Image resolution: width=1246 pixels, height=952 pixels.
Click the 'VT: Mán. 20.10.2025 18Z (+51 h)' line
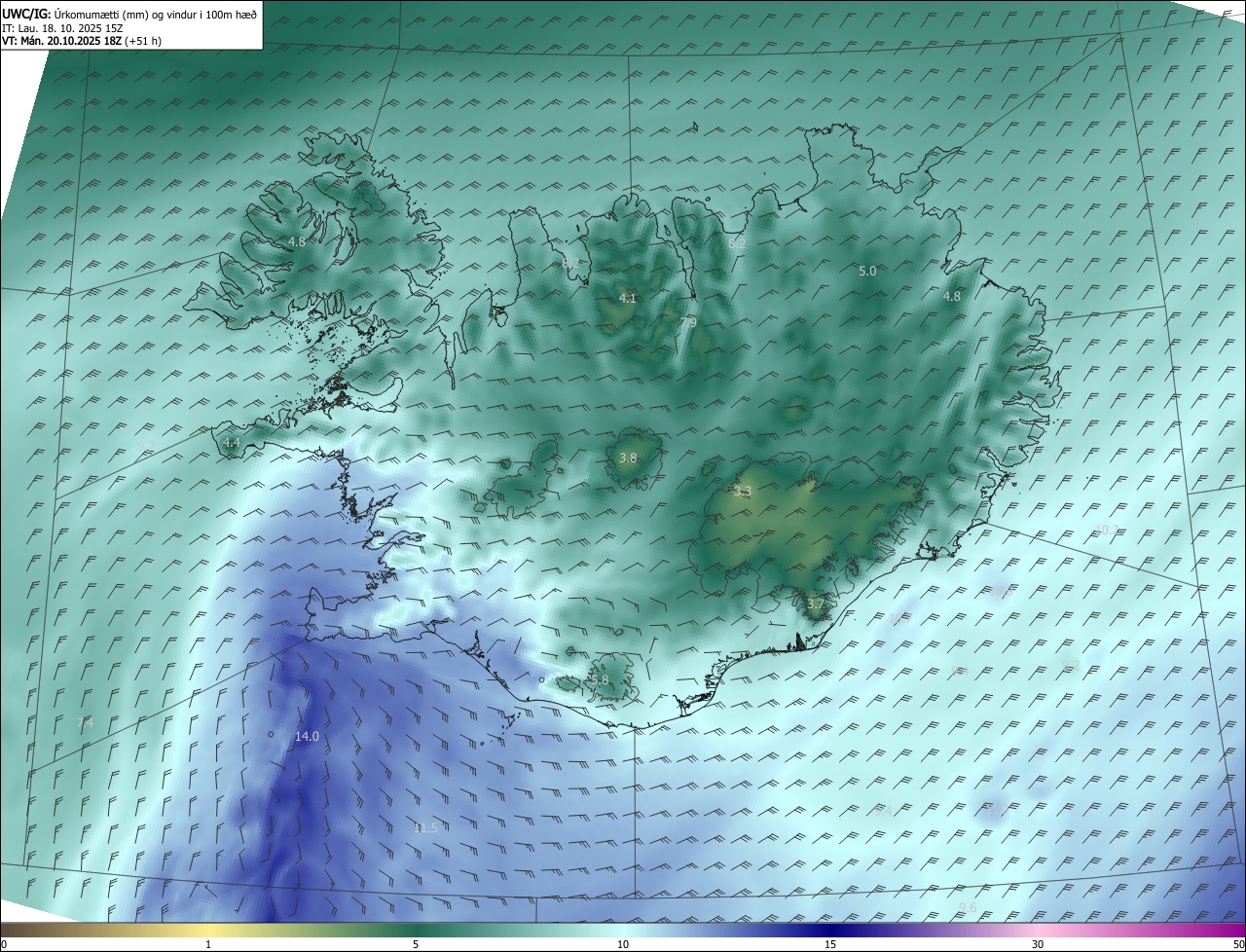point(82,41)
